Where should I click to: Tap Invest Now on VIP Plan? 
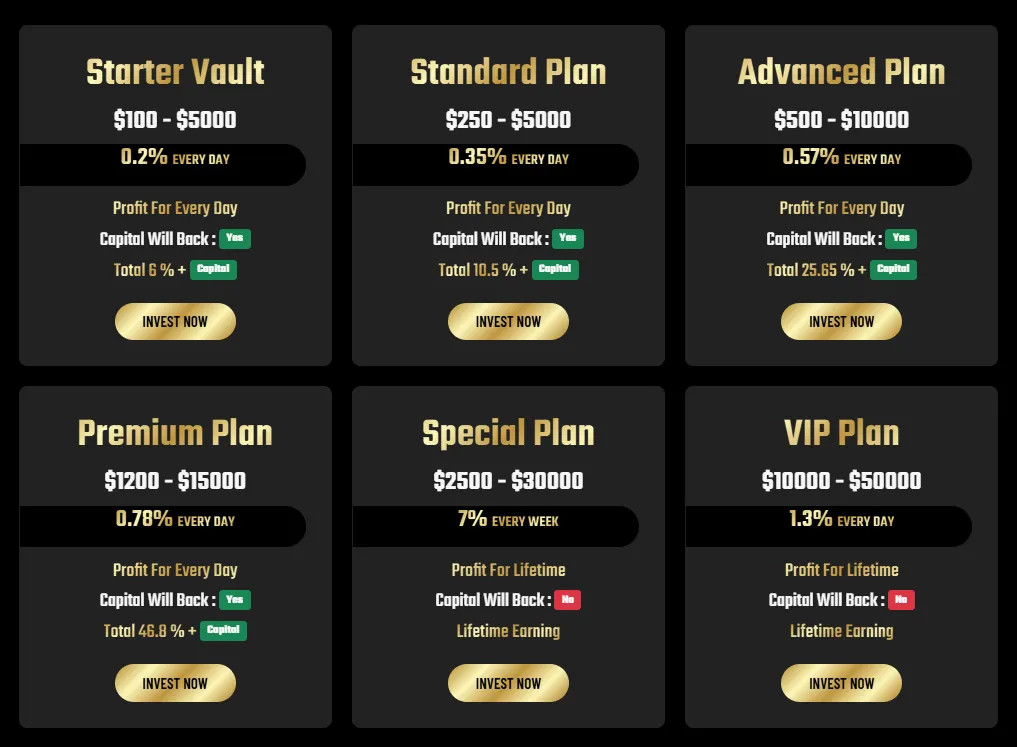841,684
